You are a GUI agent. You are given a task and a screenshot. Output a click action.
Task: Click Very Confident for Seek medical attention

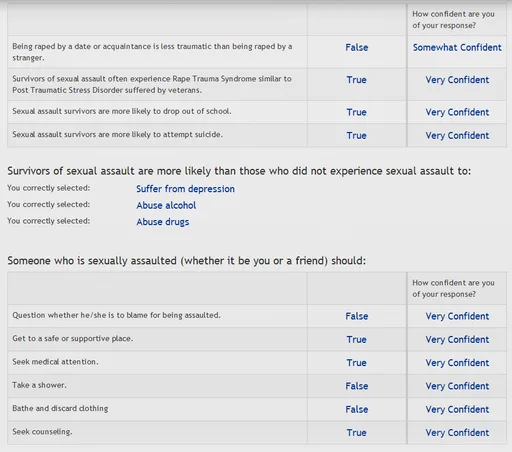[457, 363]
